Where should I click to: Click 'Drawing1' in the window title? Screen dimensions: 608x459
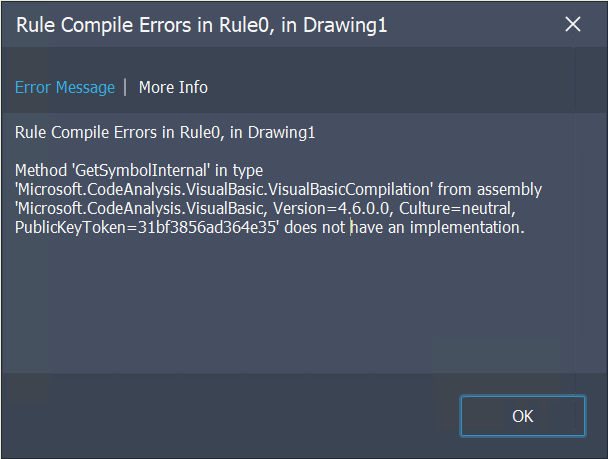(x=345, y=25)
